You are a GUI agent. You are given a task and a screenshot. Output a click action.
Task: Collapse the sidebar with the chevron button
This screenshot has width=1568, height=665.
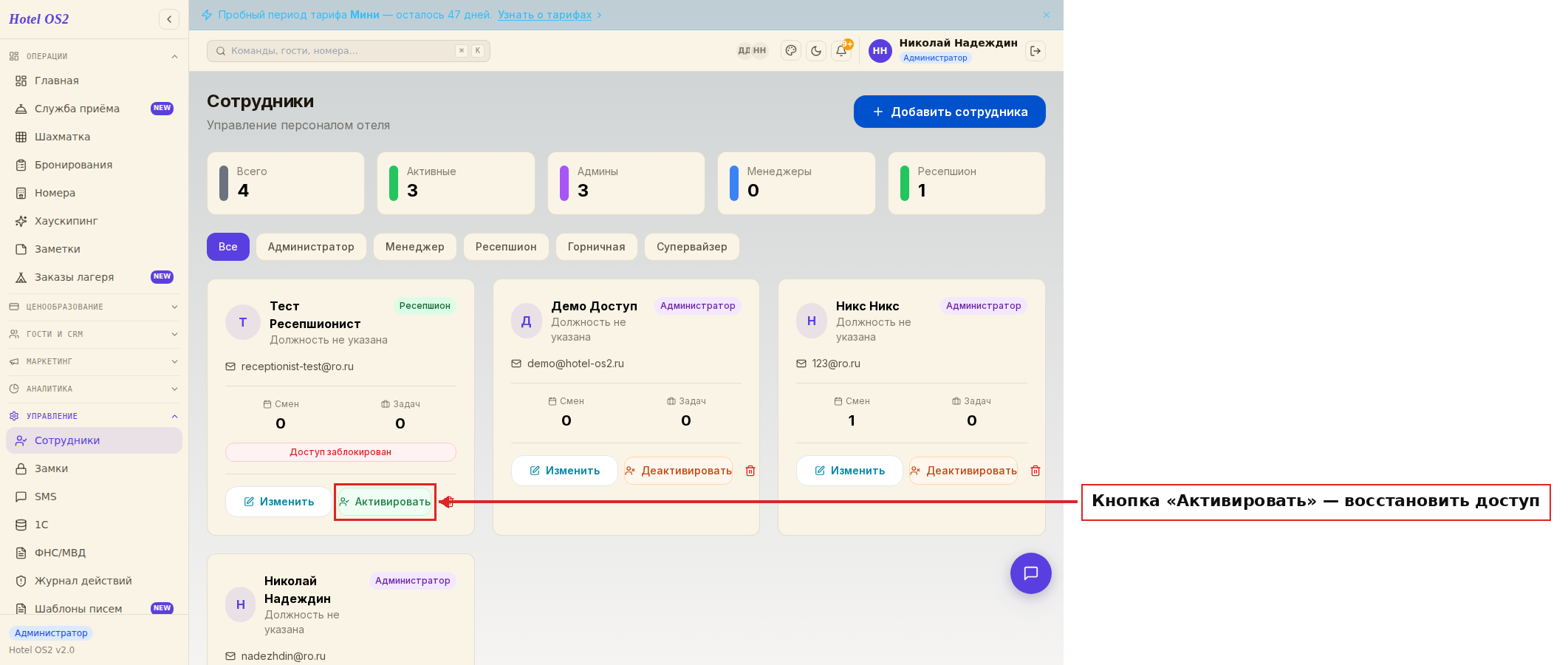point(169,19)
